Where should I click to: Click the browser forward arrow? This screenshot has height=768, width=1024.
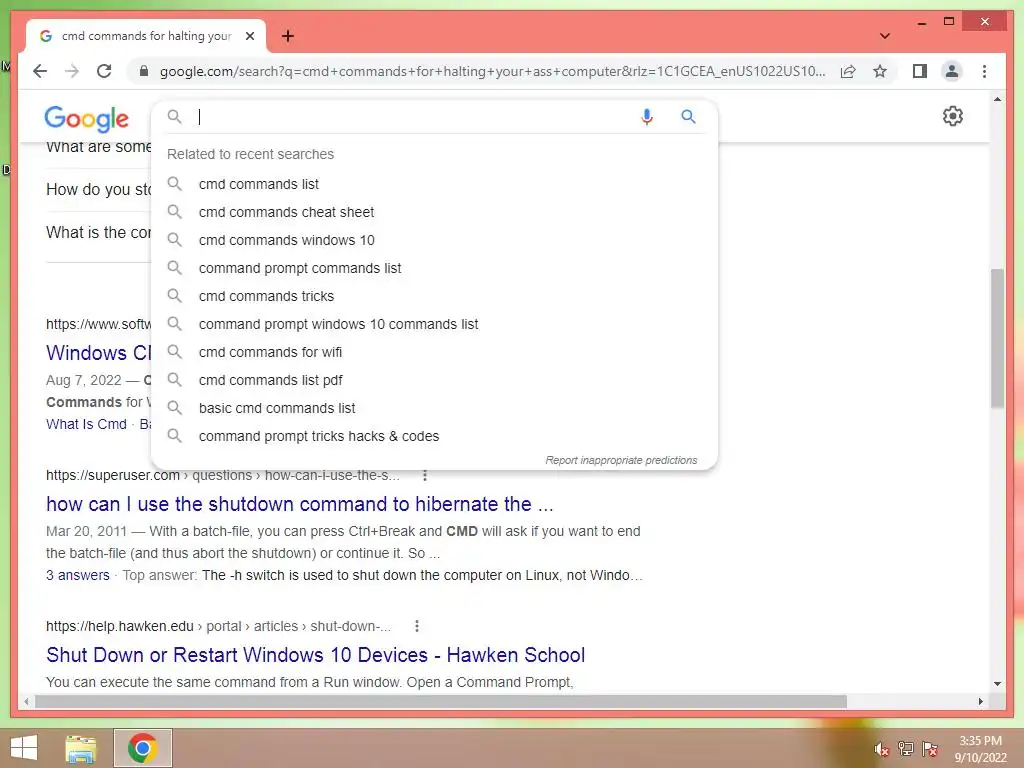click(x=72, y=71)
